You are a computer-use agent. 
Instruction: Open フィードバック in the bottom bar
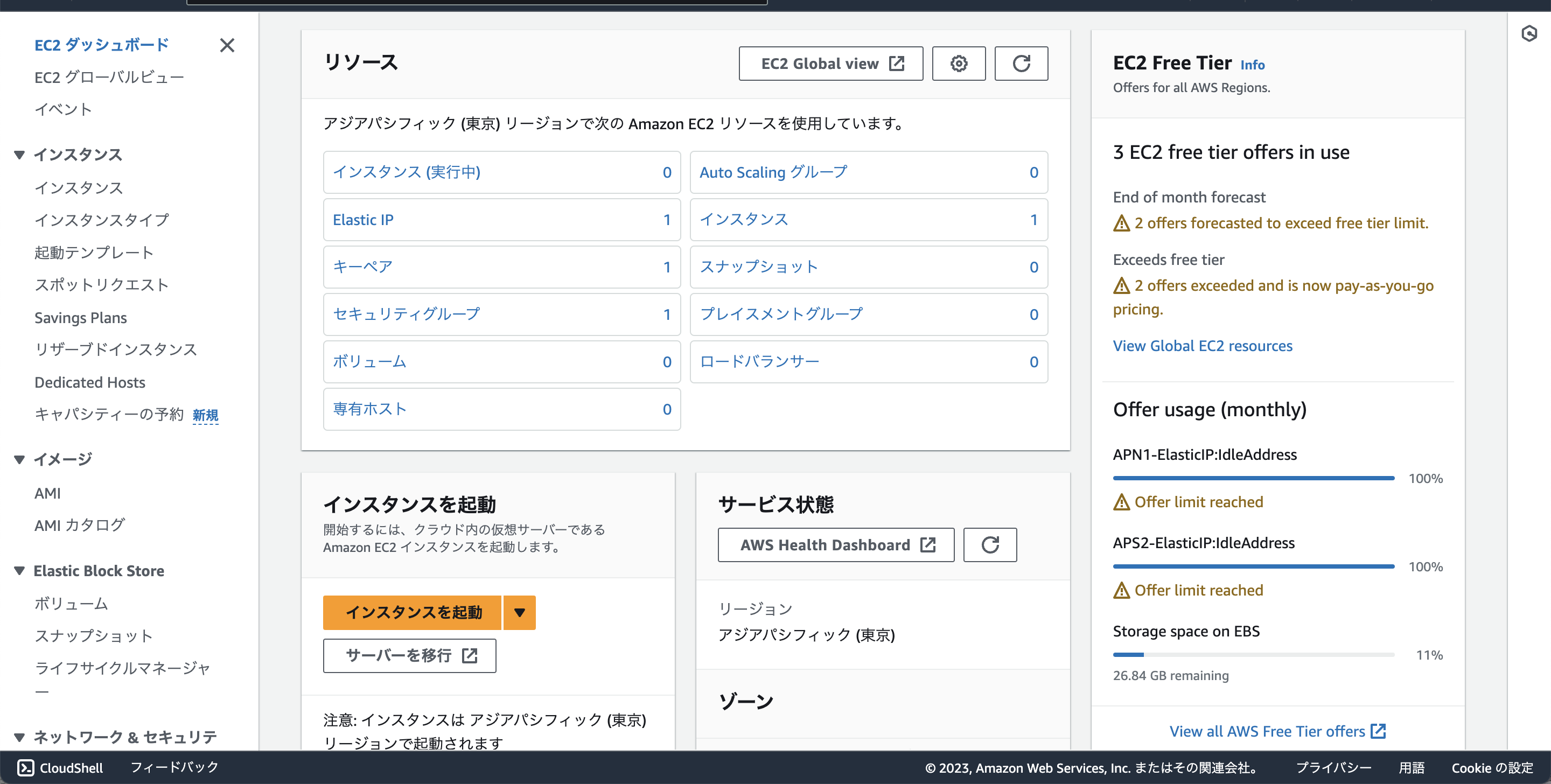click(x=173, y=767)
